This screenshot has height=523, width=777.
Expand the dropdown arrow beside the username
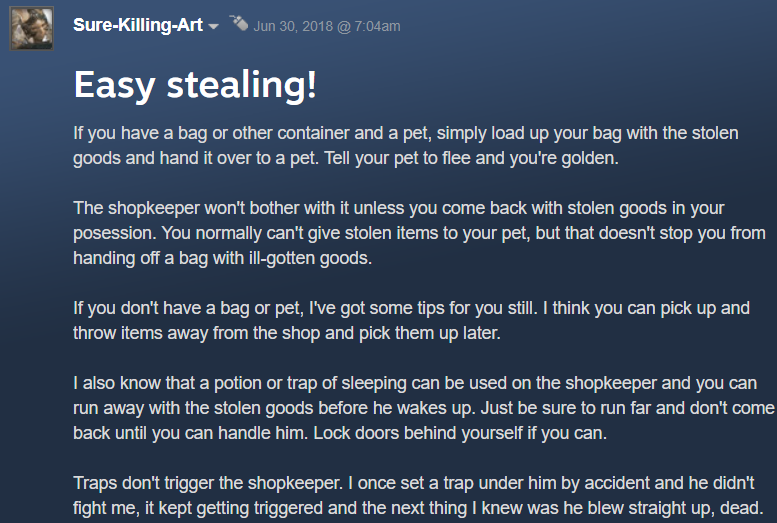(x=214, y=27)
